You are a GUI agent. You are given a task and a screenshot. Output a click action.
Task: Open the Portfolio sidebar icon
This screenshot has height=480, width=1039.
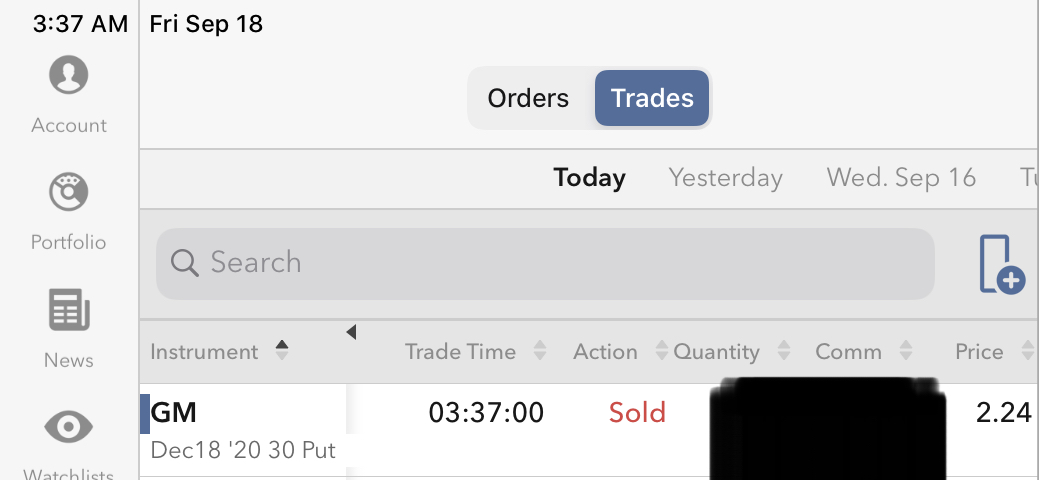pyautogui.click(x=68, y=192)
